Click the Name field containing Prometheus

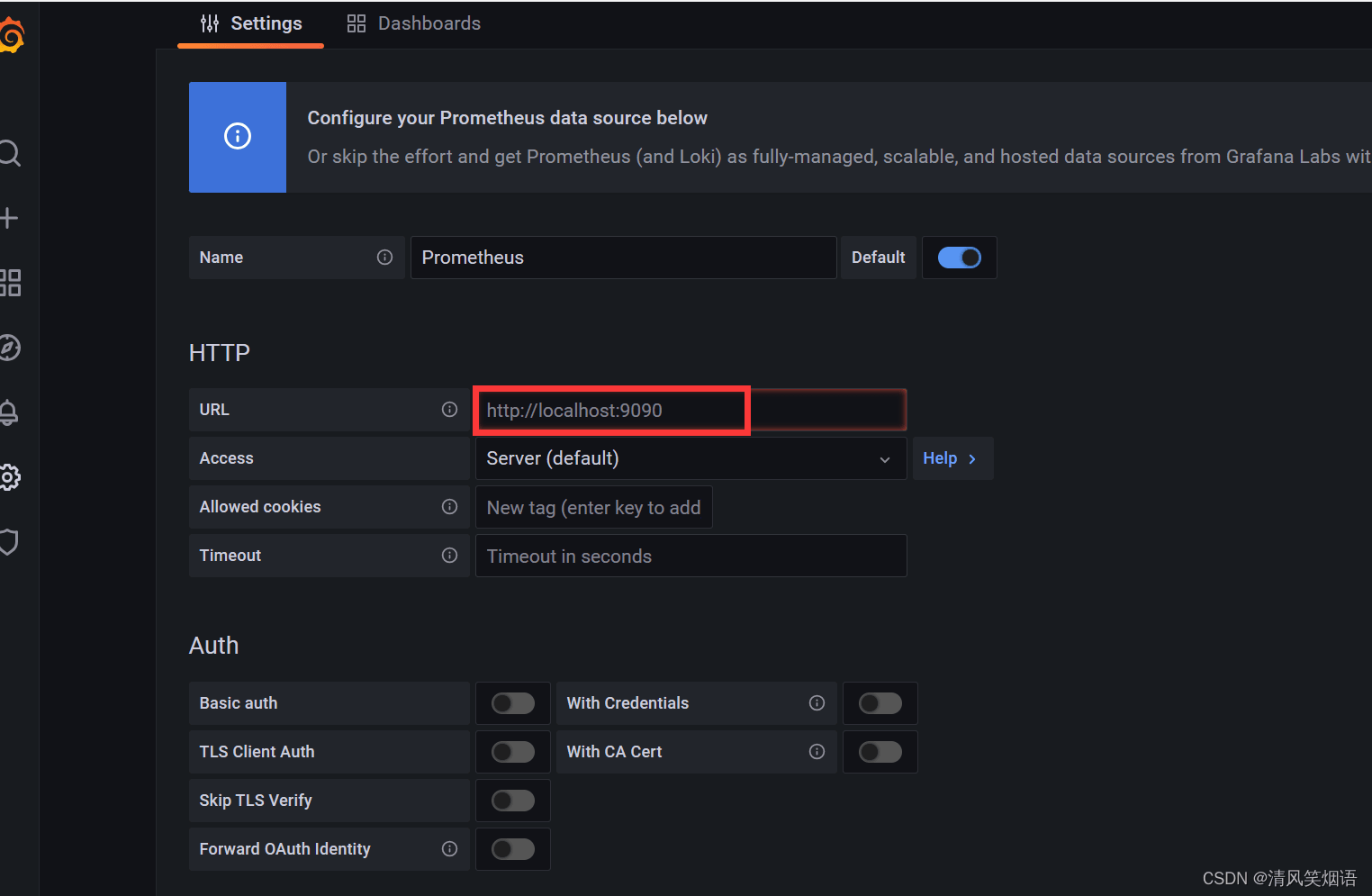(x=624, y=258)
